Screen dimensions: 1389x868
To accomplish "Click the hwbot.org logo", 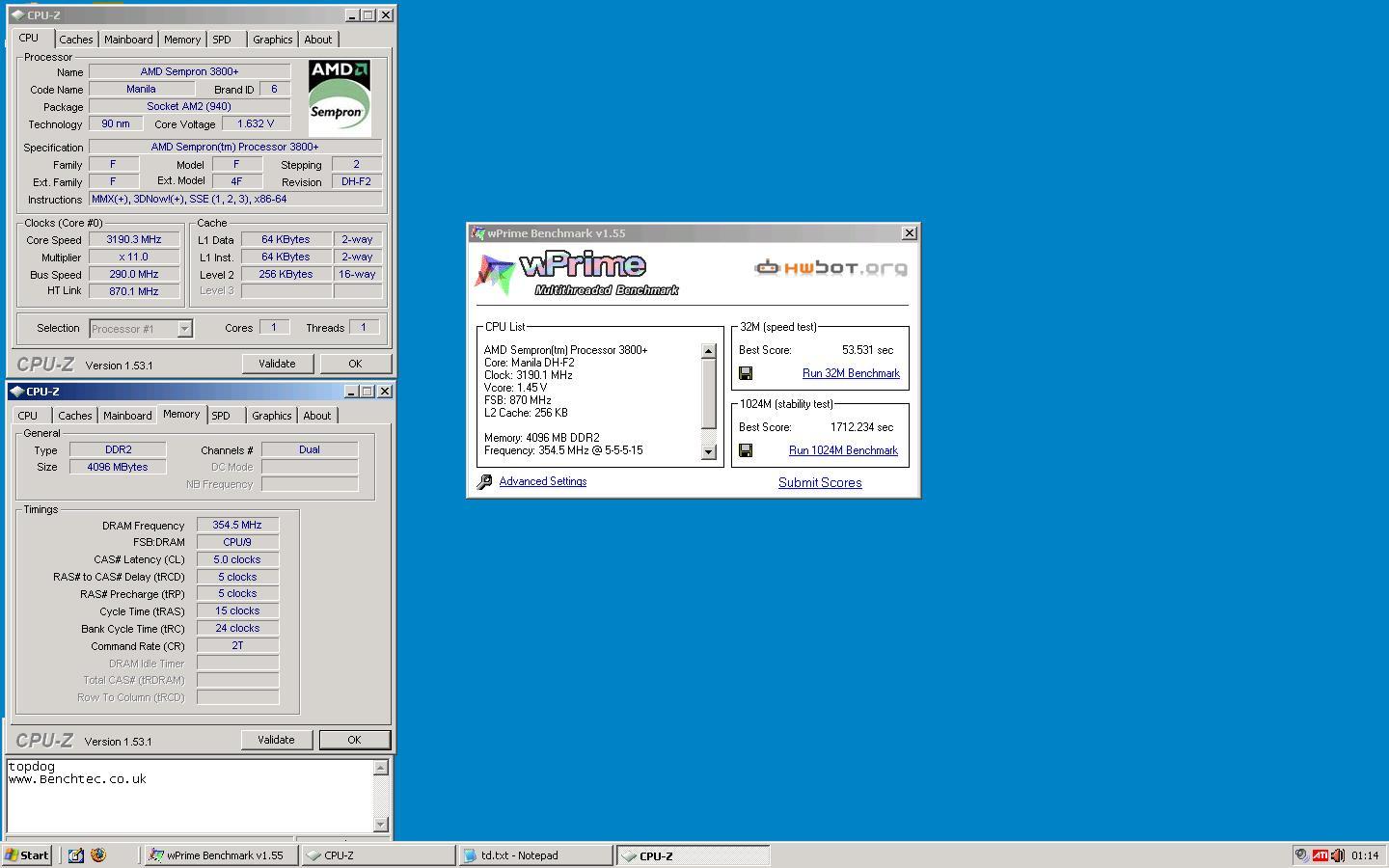I will tap(831, 267).
